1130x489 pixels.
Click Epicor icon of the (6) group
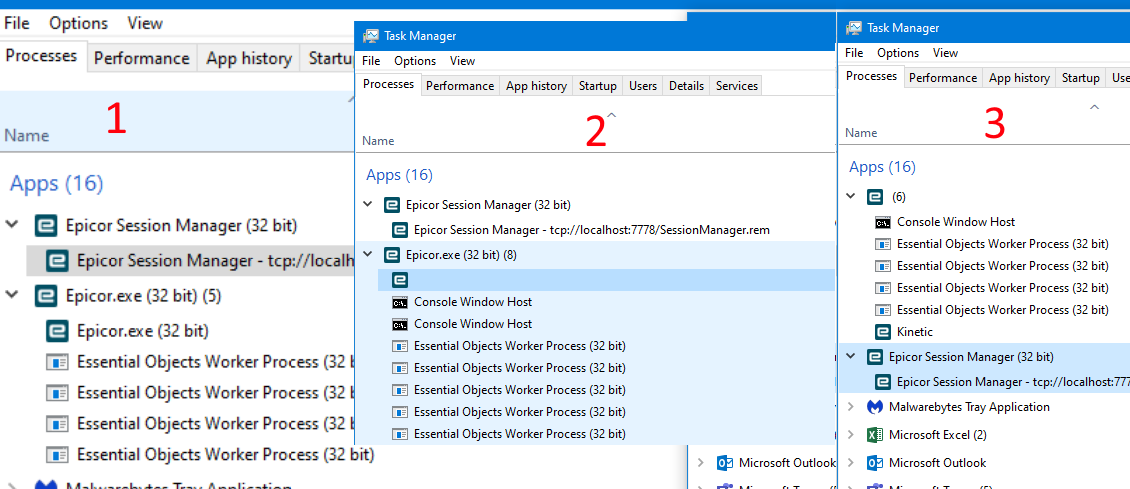click(x=875, y=197)
